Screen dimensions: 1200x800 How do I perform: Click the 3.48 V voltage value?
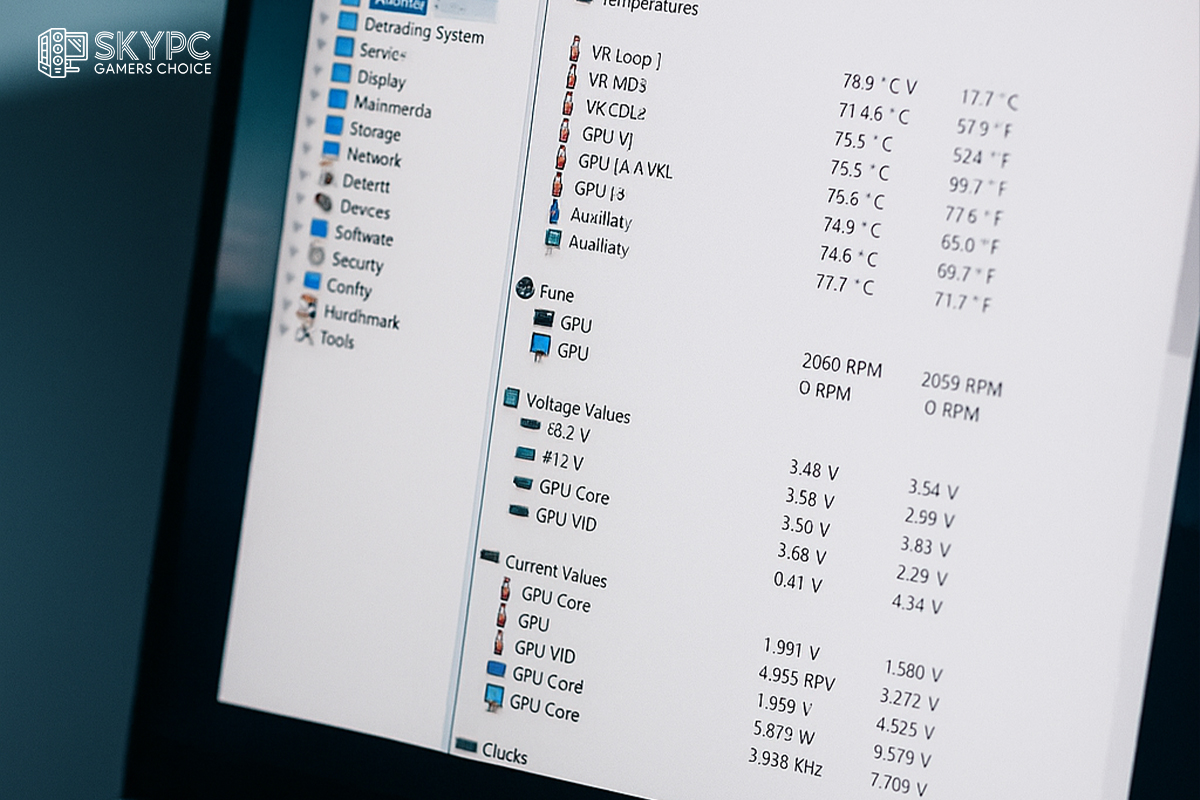813,469
